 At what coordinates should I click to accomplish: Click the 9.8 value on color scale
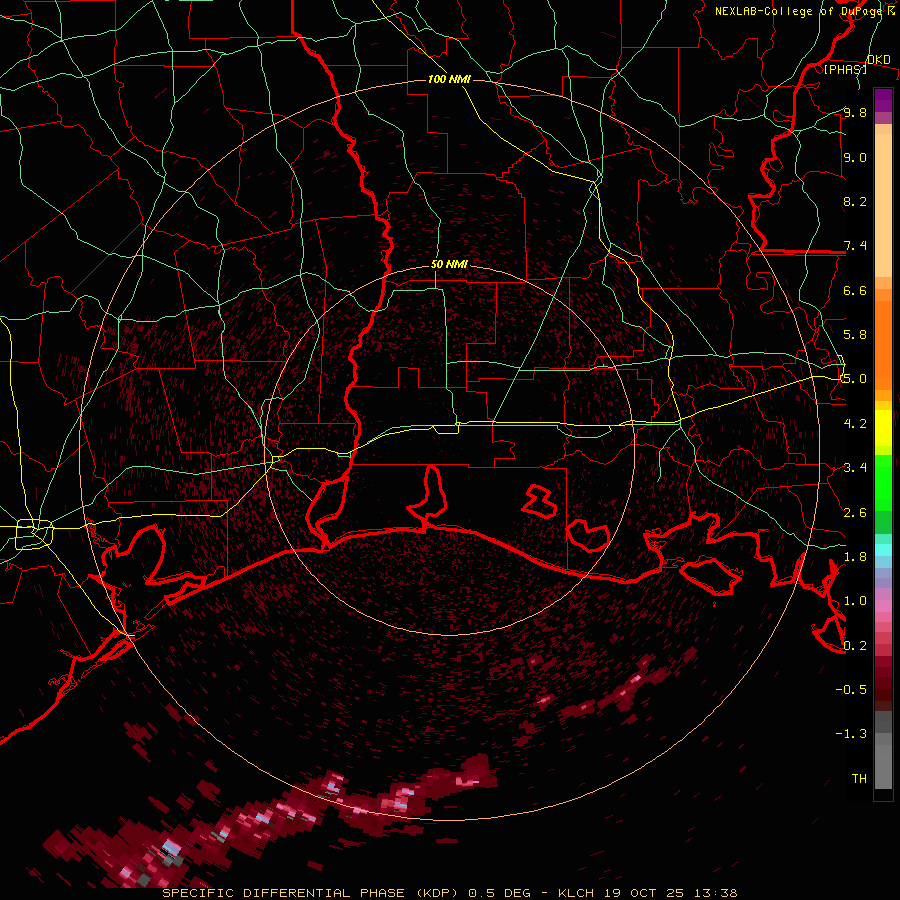(x=855, y=112)
